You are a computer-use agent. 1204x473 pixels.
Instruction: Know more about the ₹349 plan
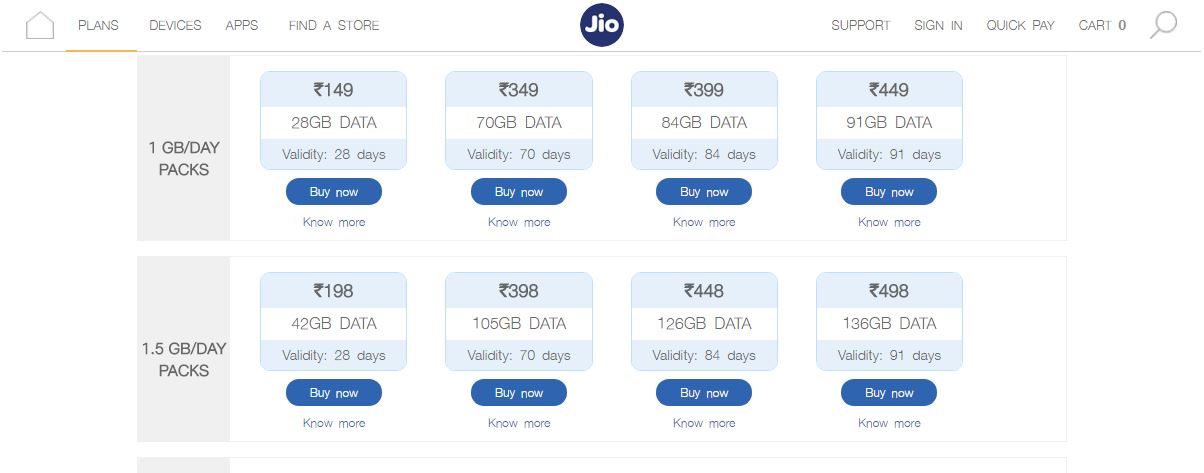coord(519,222)
